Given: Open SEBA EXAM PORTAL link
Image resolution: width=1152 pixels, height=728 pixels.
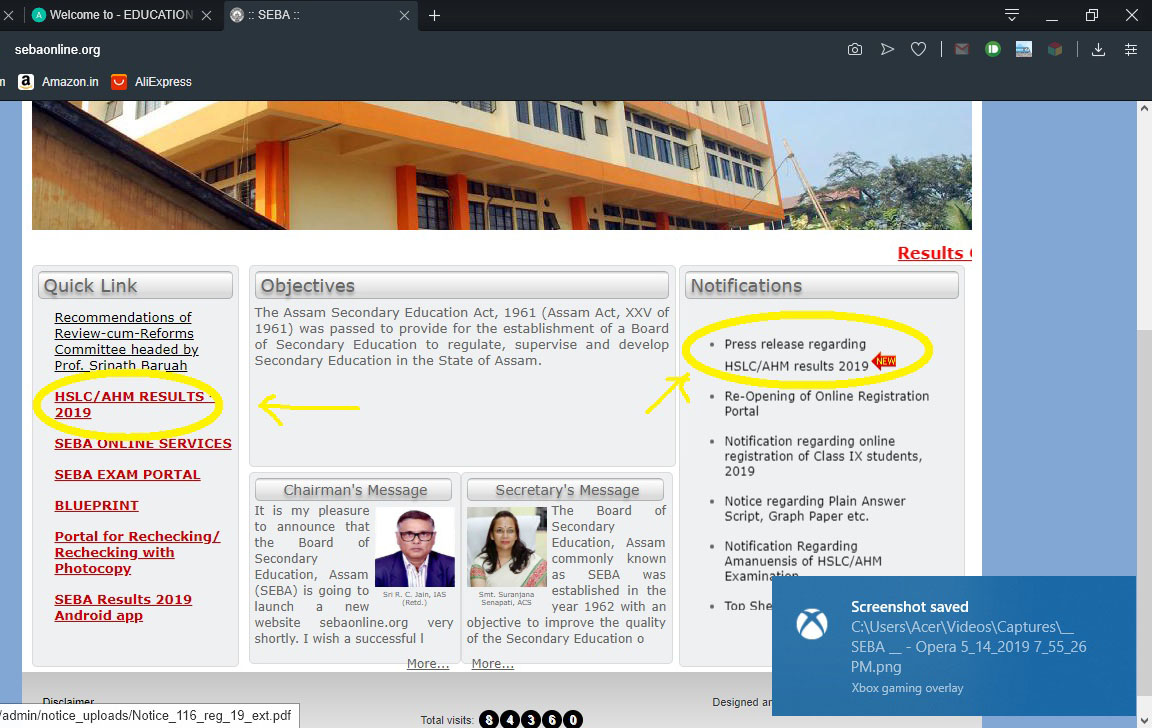Looking at the screenshot, I should pos(127,475).
